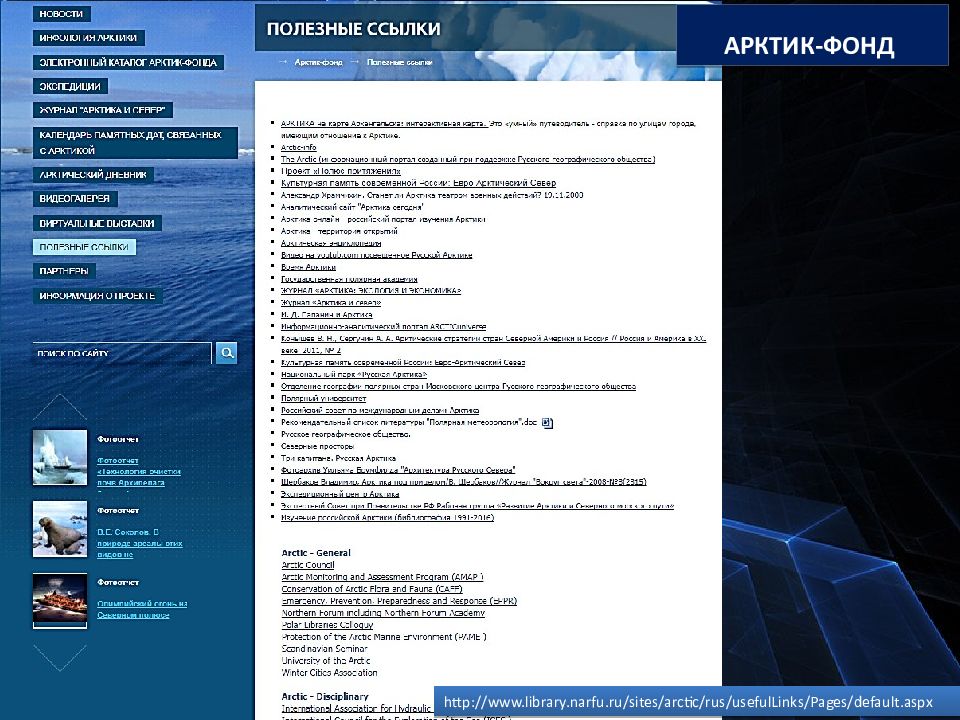Screen dimensions: 960x720
Task: Click the up arrow above the photo reports
Action: pos(60,407)
